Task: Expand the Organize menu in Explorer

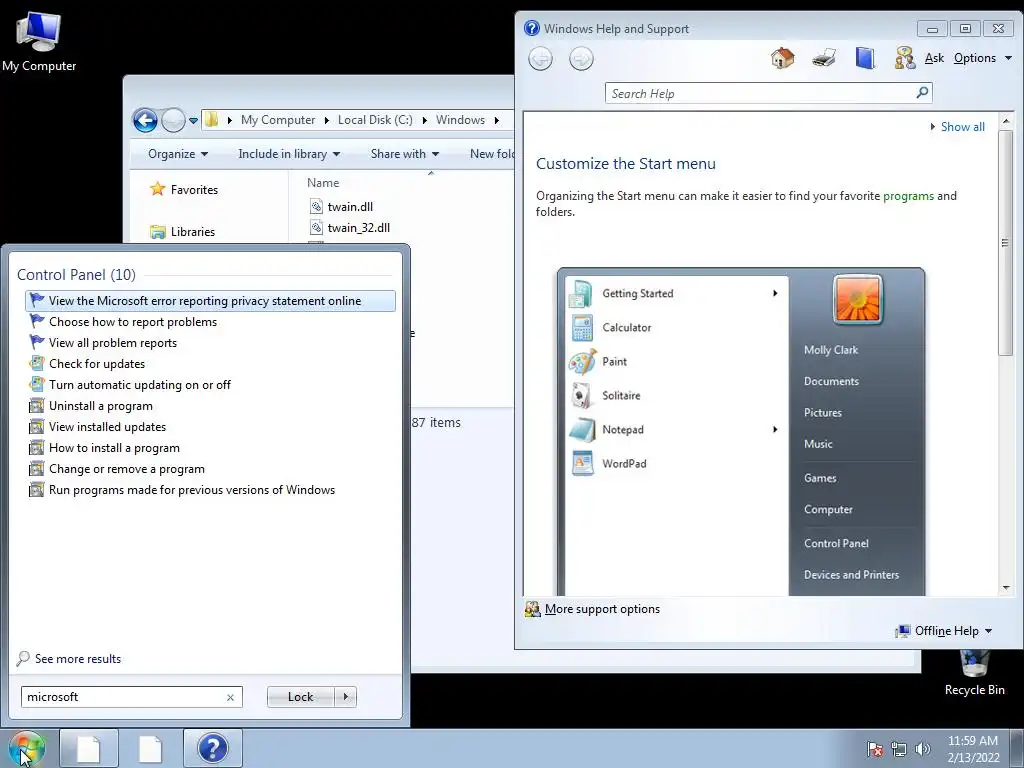Action: click(x=178, y=154)
